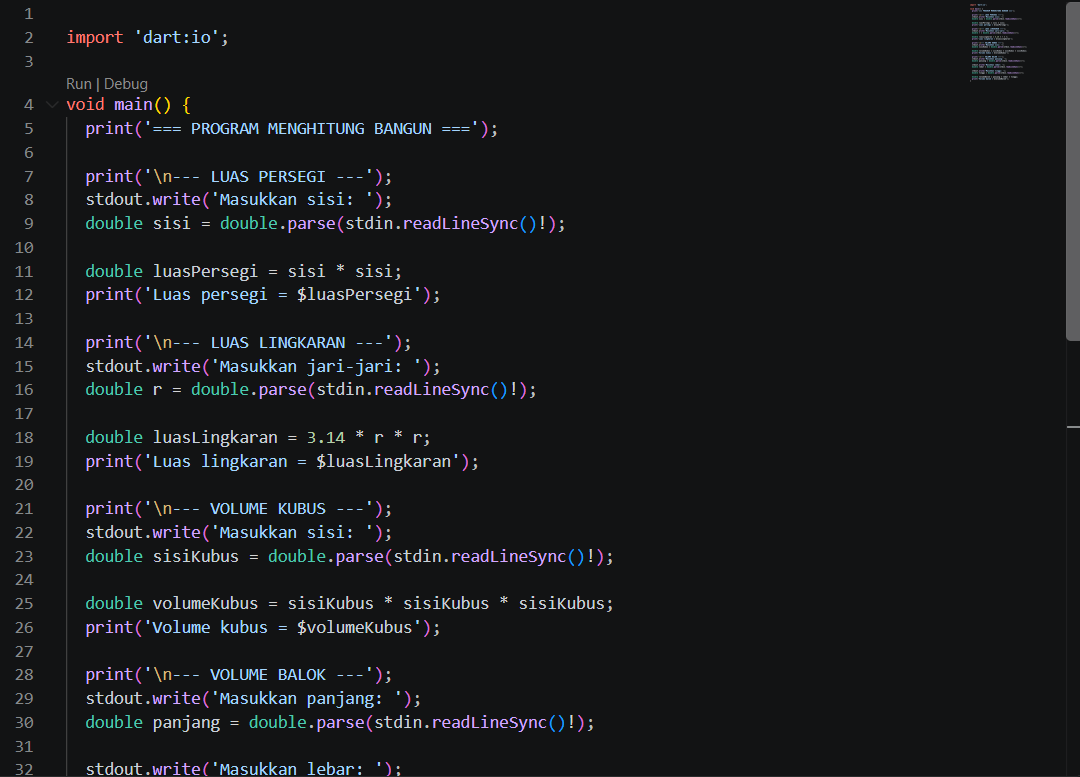Click the variable "sisi" declared on line 9
This screenshot has height=777, width=1080.
coord(172,224)
